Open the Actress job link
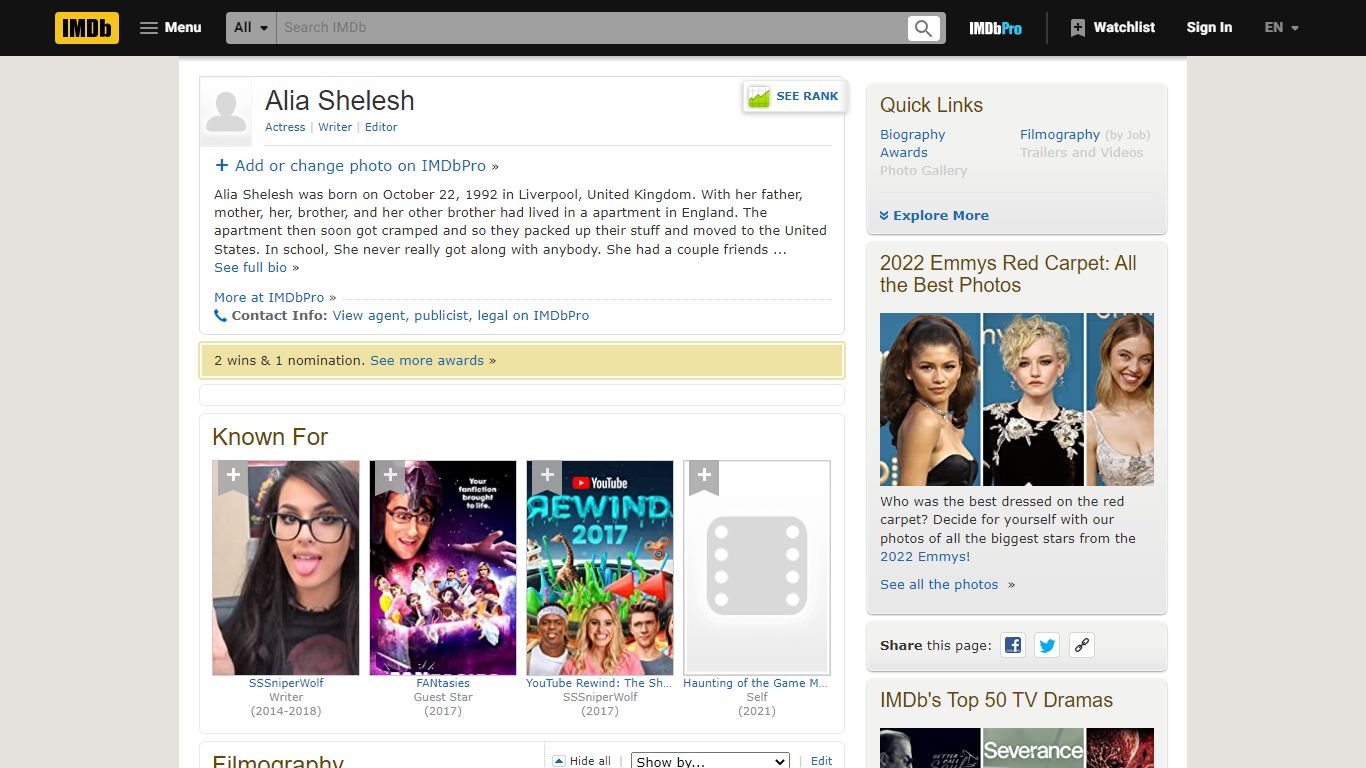 click(285, 127)
